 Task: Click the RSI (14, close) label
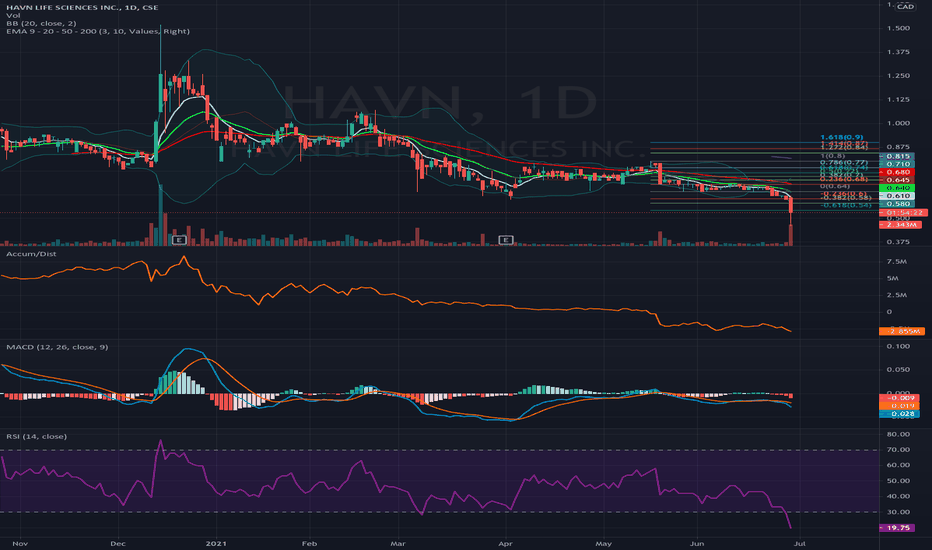(36, 436)
